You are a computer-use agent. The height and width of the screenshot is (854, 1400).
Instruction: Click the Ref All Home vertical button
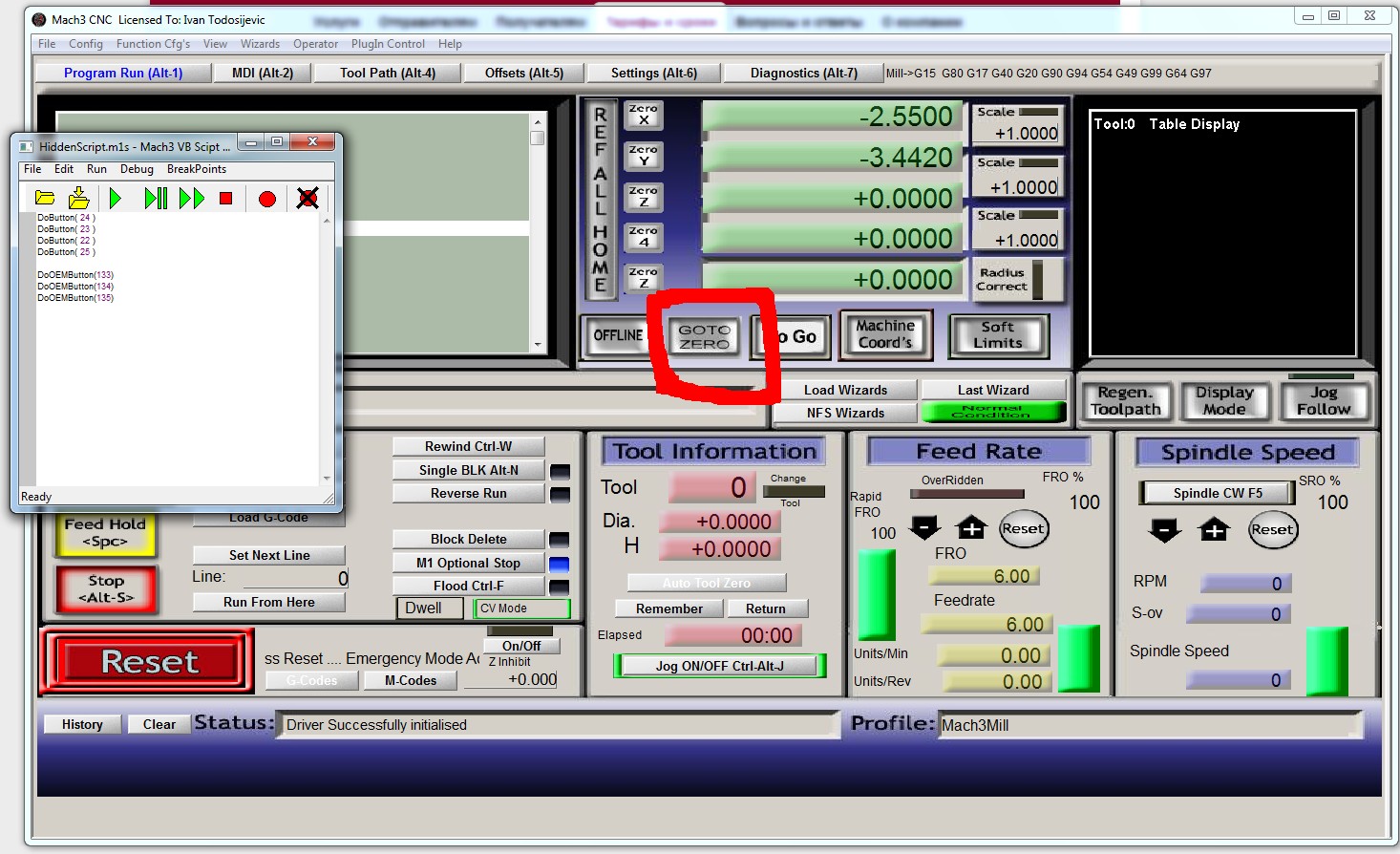click(x=600, y=200)
